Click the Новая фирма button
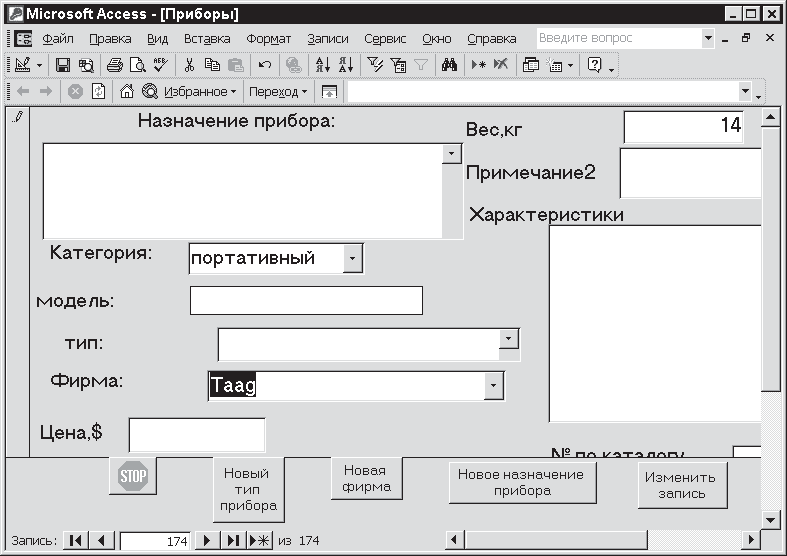 pos(365,479)
